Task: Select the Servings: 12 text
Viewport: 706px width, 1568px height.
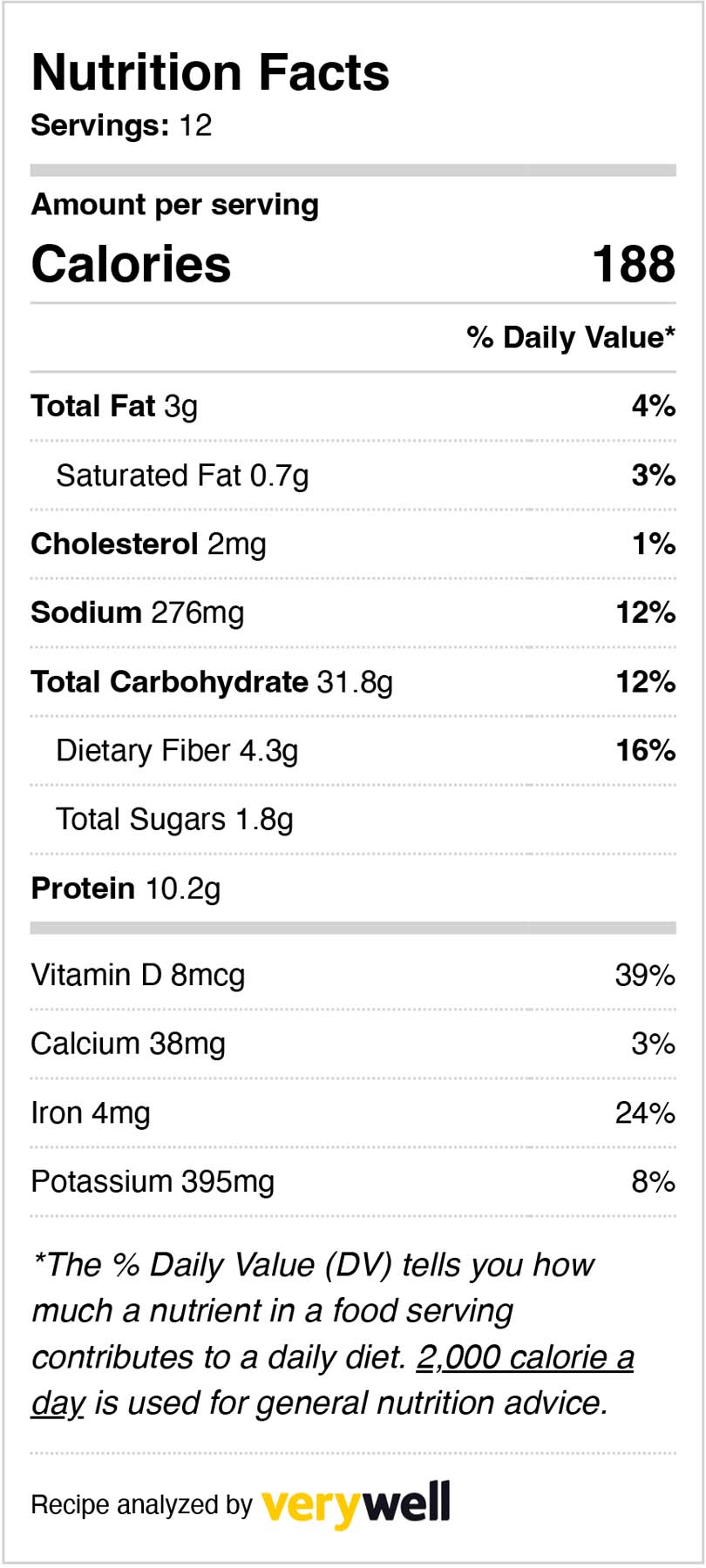Action: click(121, 125)
